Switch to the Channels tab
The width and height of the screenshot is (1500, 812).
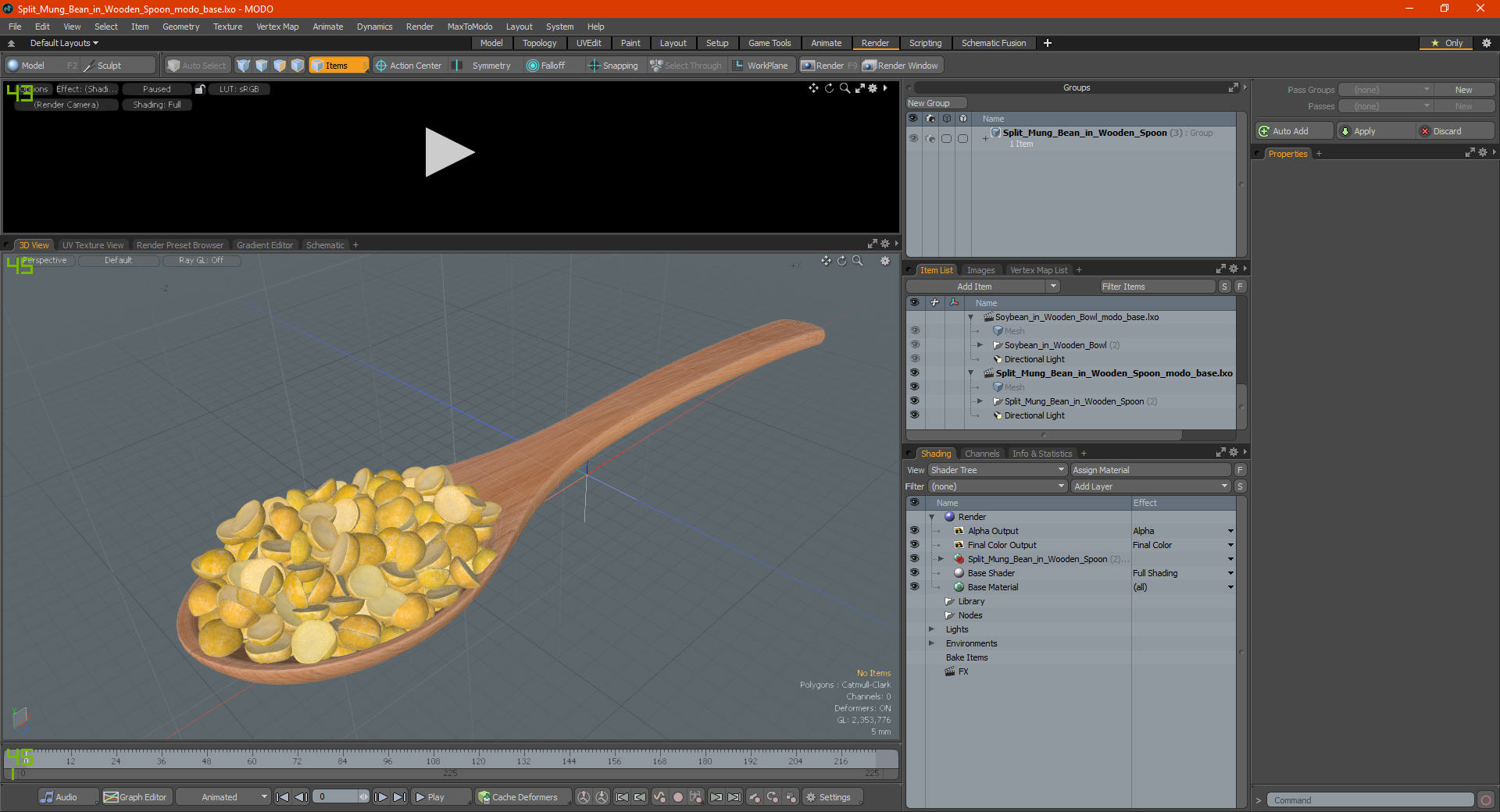pyautogui.click(x=981, y=454)
